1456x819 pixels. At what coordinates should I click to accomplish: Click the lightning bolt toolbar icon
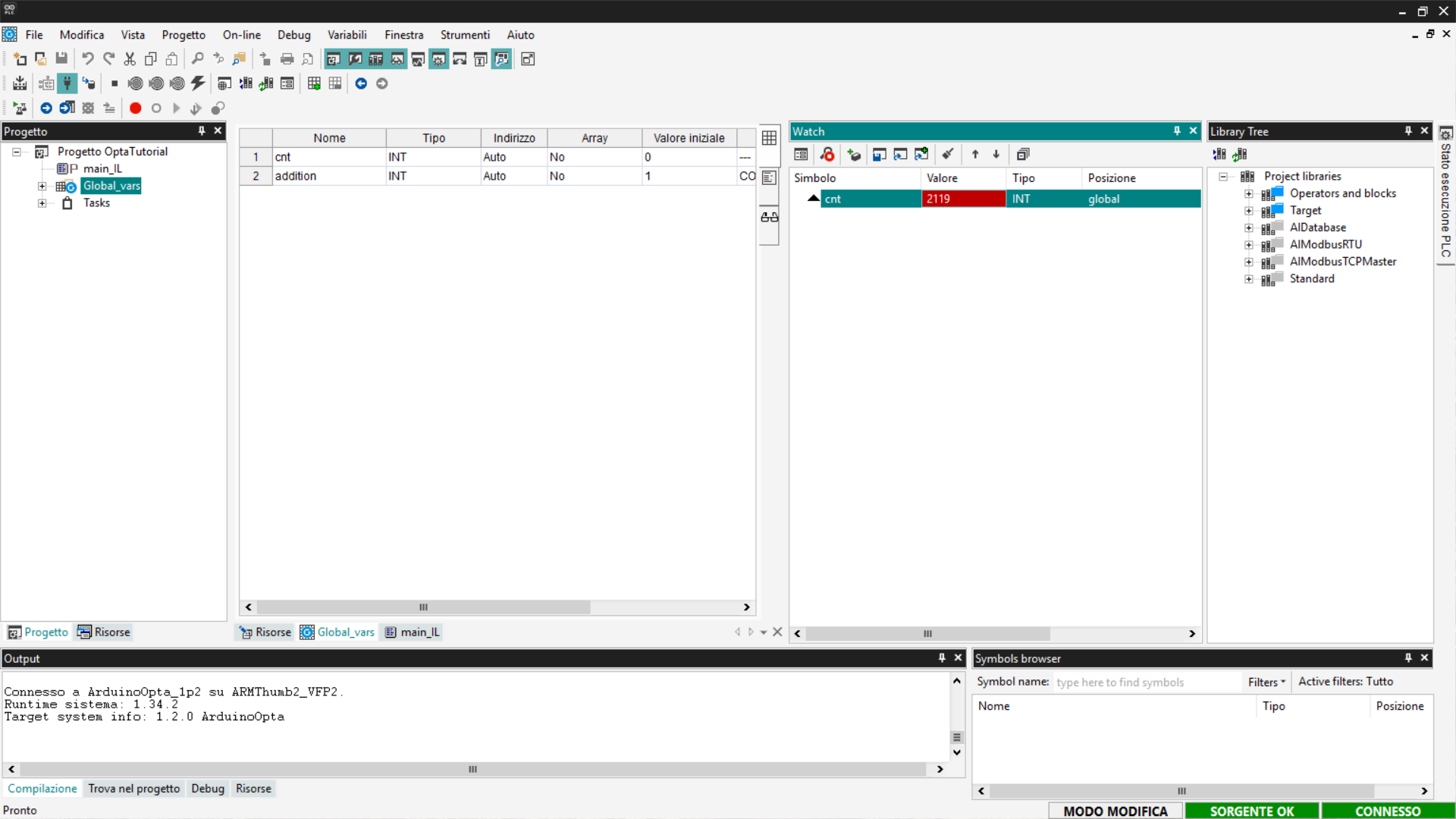tap(198, 83)
